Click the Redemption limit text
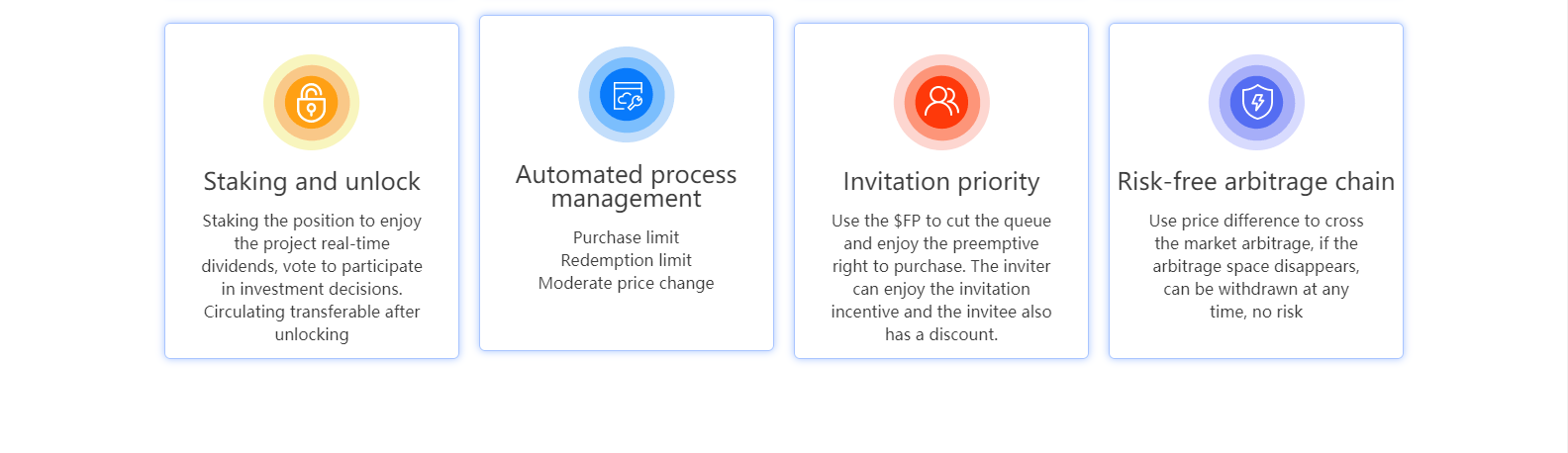 pos(627,260)
